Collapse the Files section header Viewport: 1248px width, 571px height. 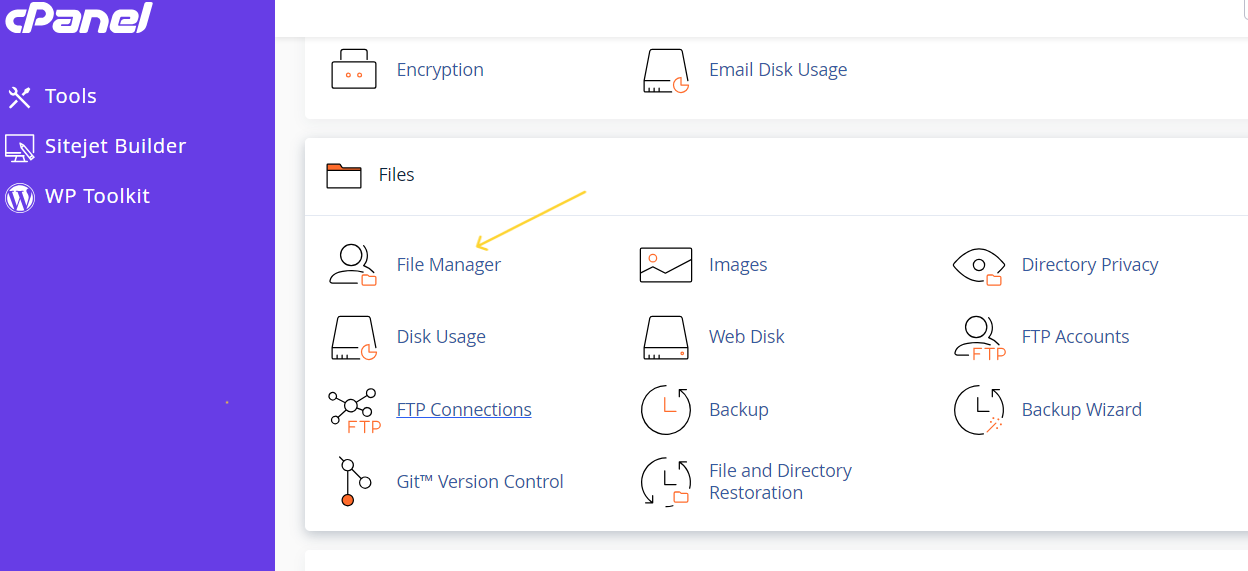(776, 176)
